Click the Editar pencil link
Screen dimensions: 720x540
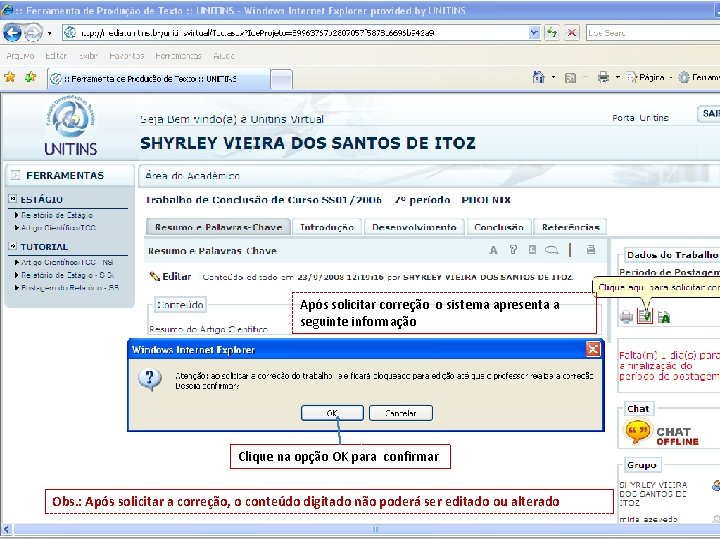pos(170,276)
